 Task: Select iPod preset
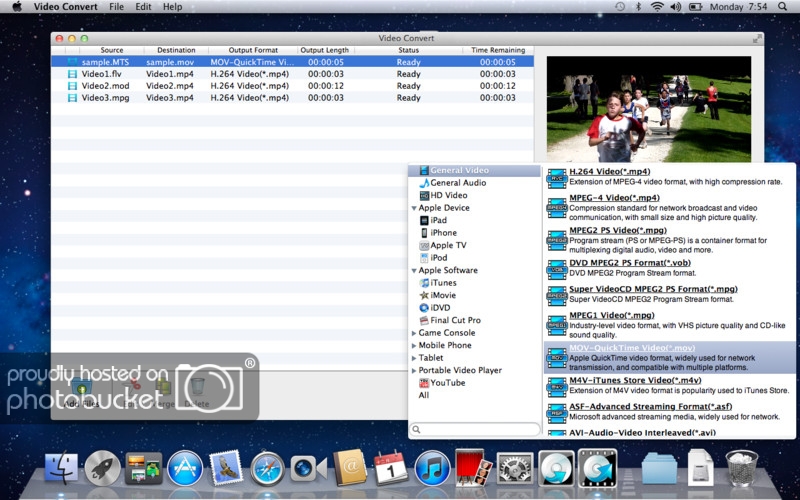click(433, 258)
